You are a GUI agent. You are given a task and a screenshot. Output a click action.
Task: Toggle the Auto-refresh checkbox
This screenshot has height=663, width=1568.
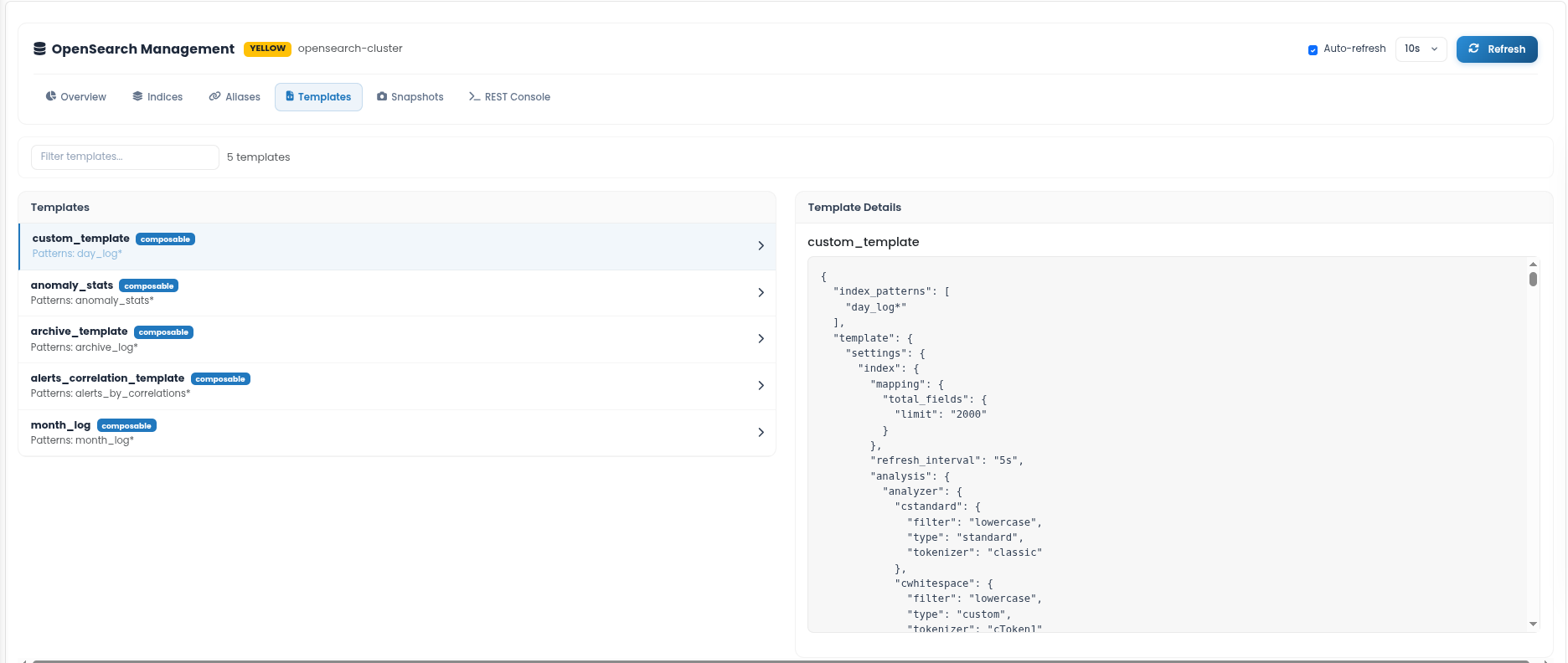1313,49
